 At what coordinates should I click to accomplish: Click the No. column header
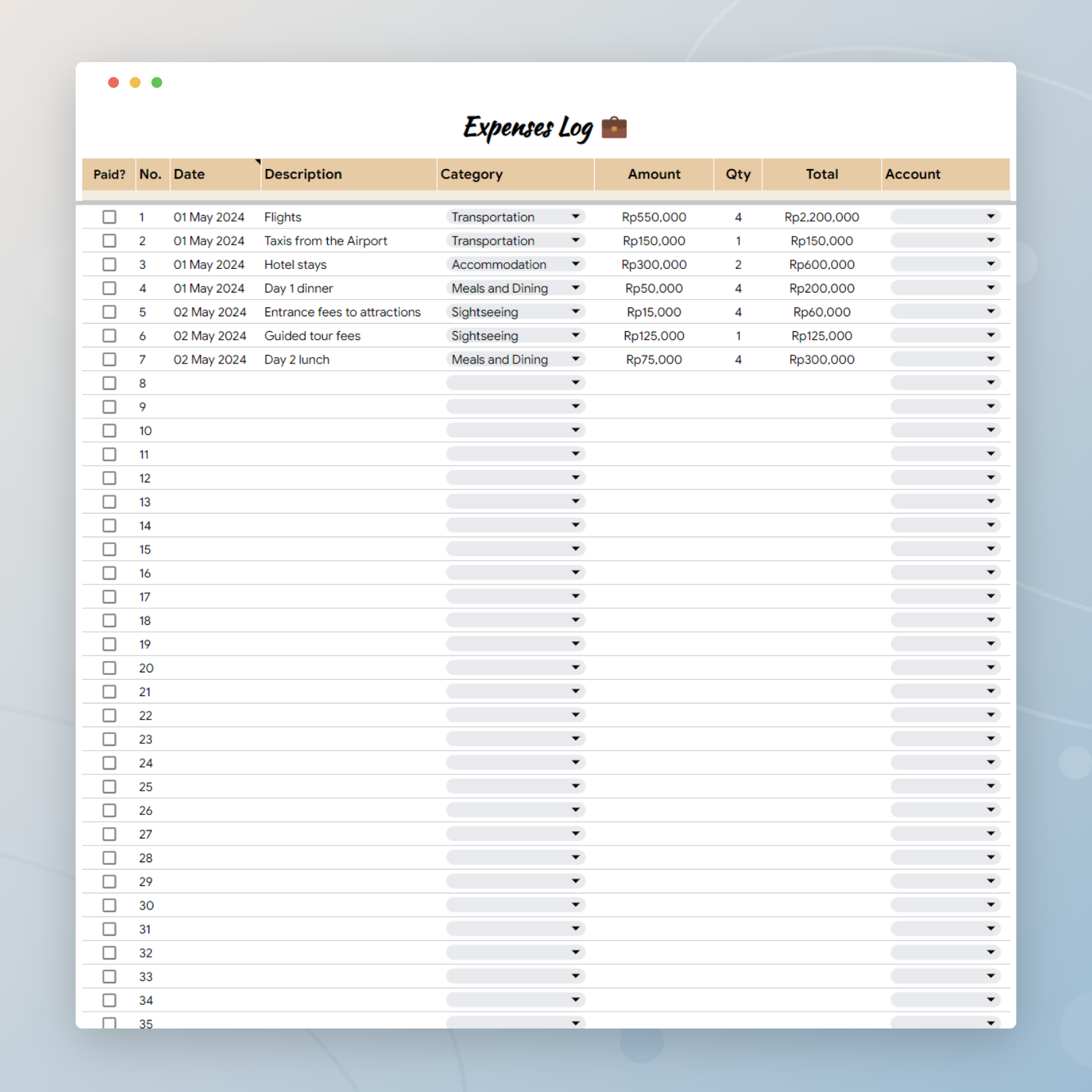(152, 174)
